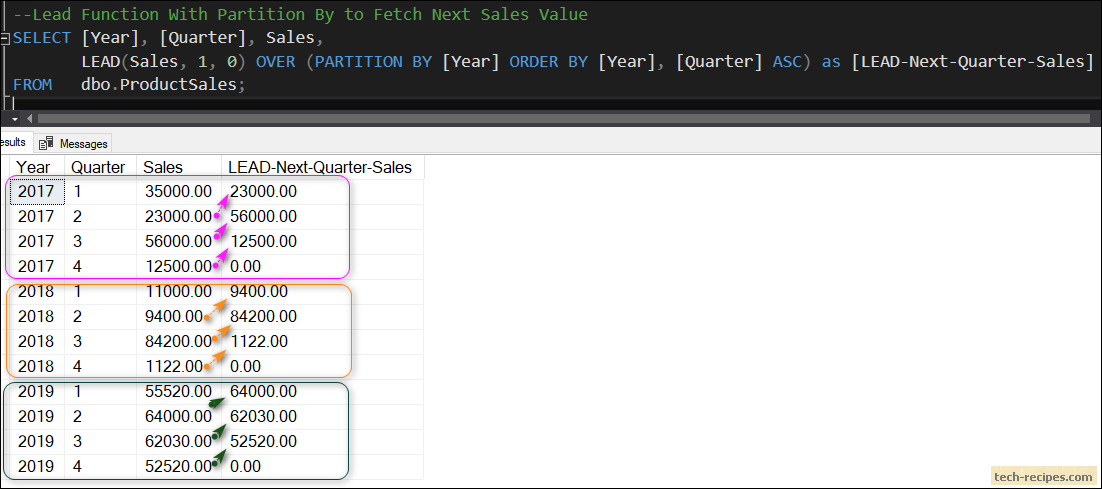Select the 55520.00 sales cell for 2019

178,391
